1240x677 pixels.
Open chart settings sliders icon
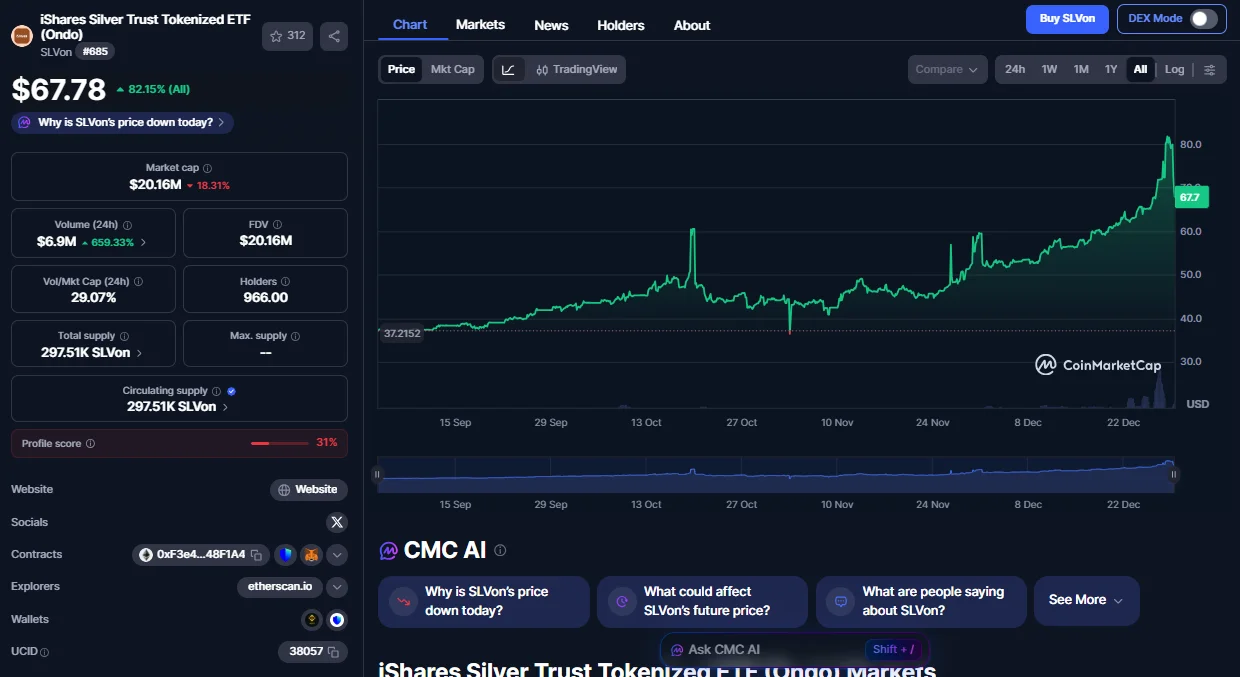pos(1210,70)
